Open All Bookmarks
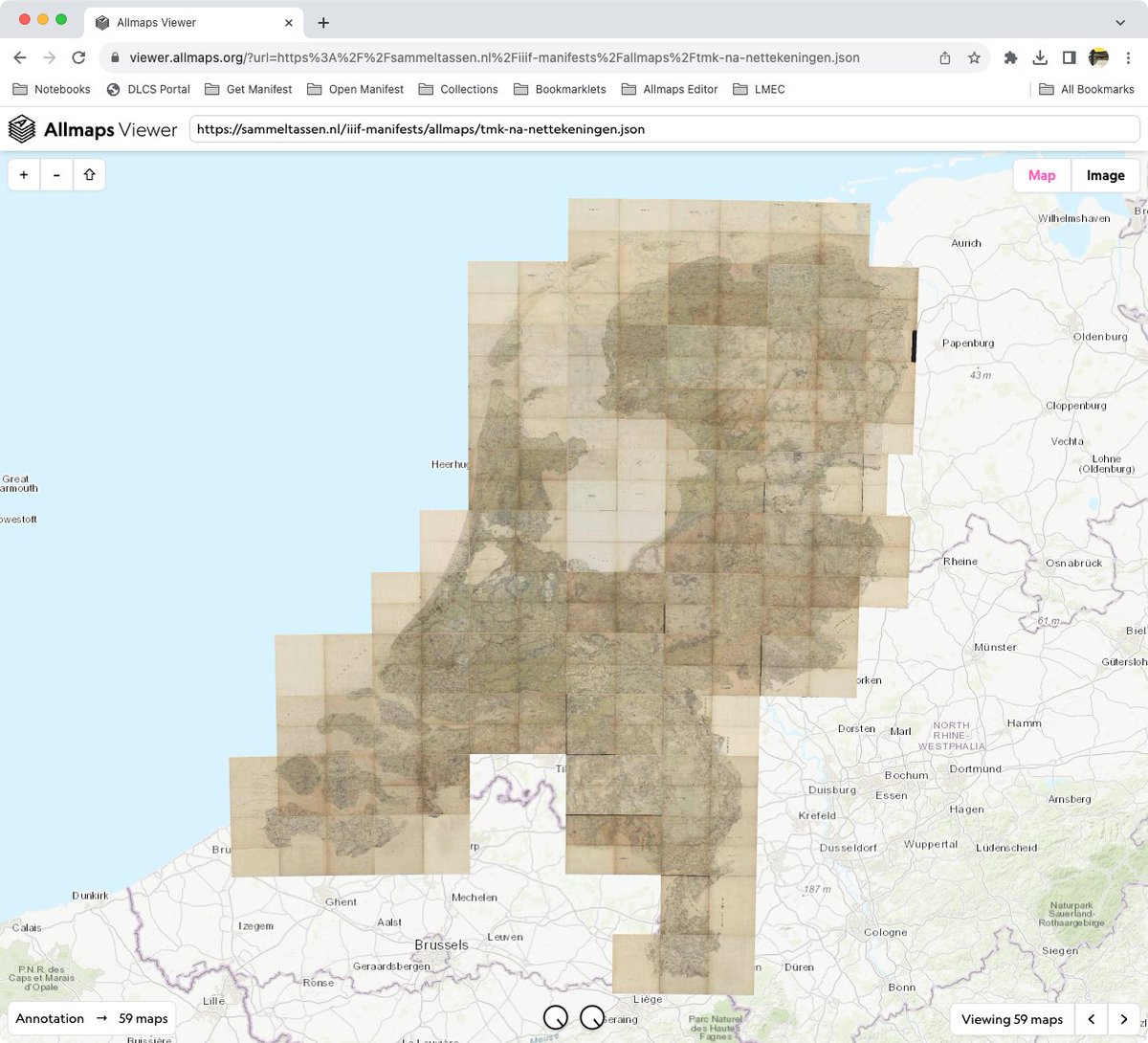 1086,89
